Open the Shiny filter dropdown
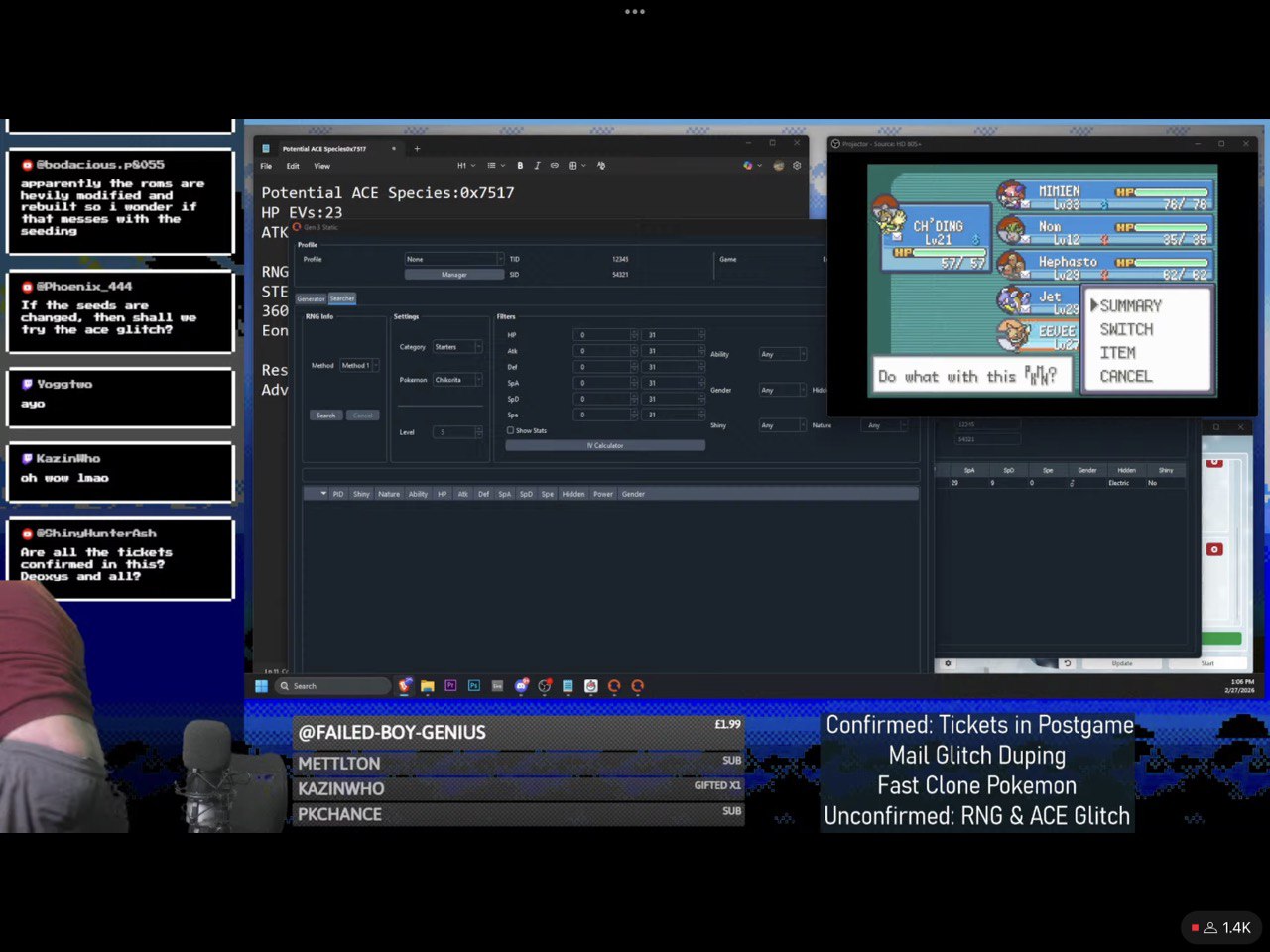Screen dimensions: 1270x952 [x=783, y=425]
